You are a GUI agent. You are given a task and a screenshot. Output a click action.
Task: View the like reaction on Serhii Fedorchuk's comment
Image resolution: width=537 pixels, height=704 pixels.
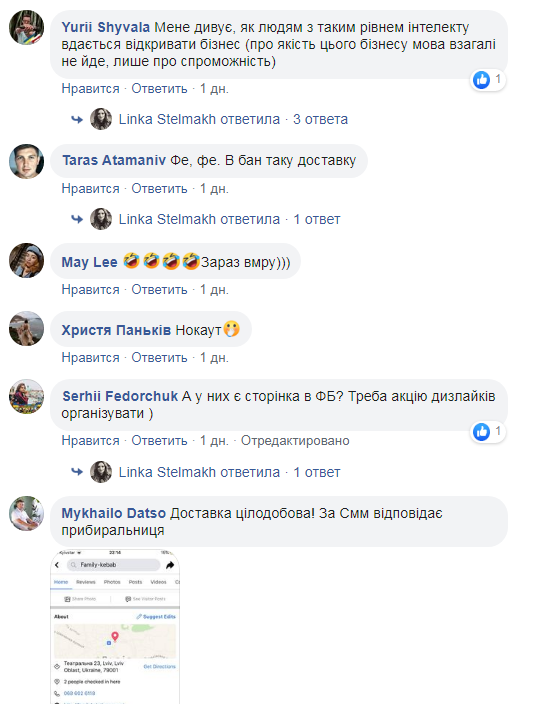point(488,432)
